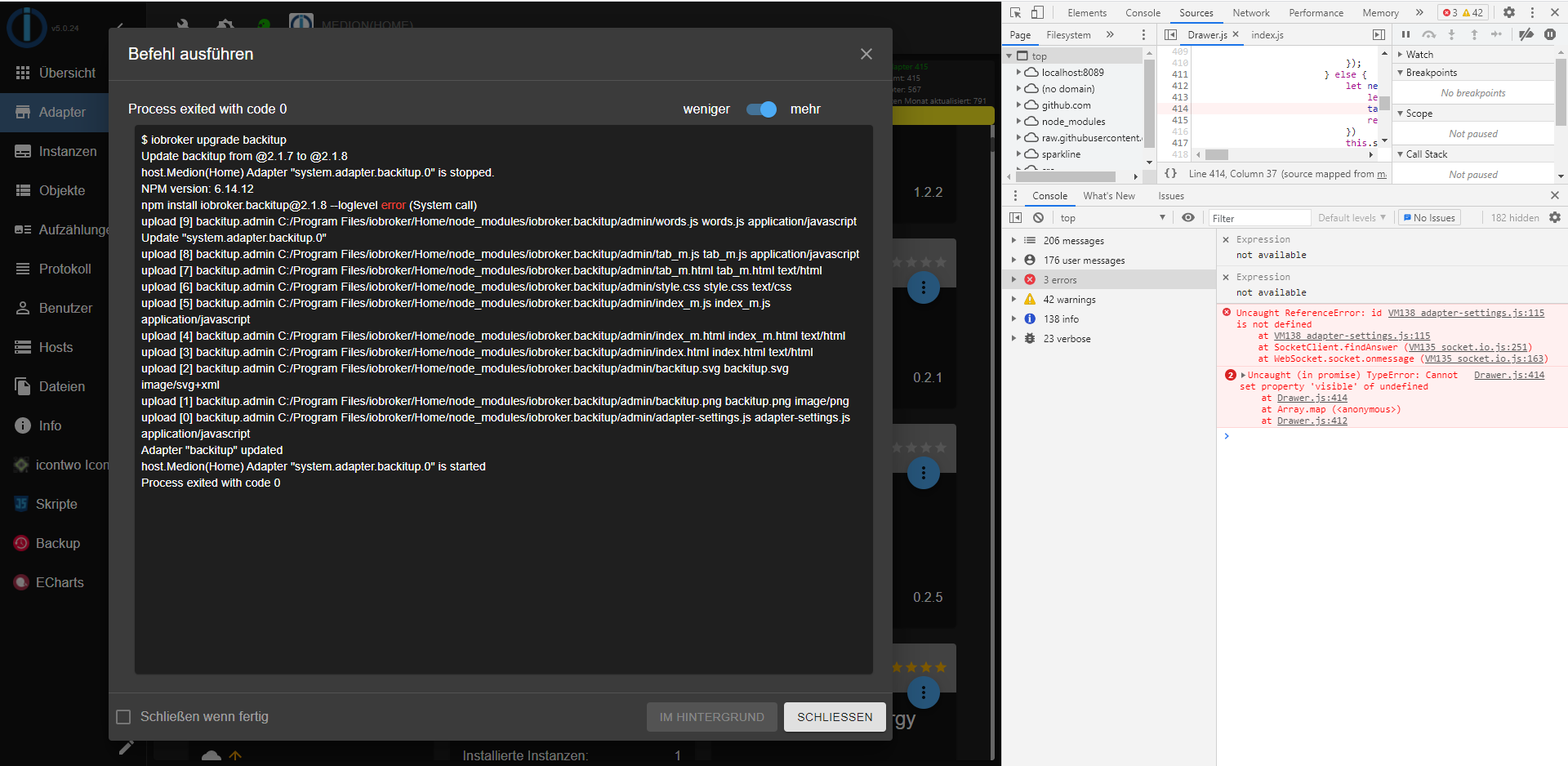Toggle pause on exceptions icon
Viewport: 1568px width, 766px height.
point(1550,34)
